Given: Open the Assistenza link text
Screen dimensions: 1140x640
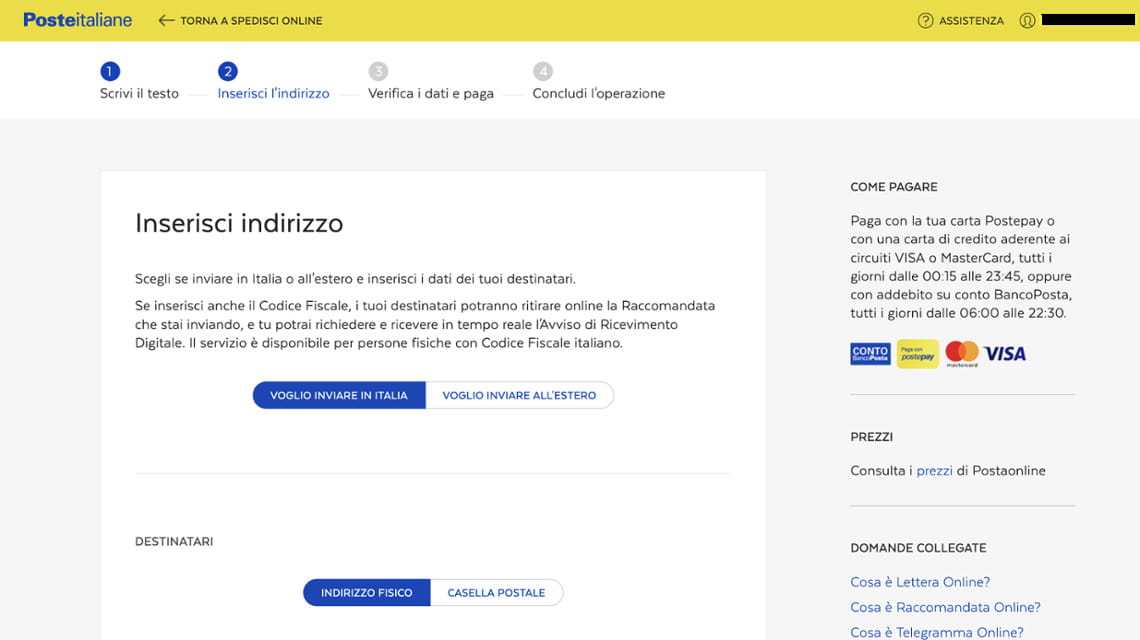Looking at the screenshot, I should pos(971,20).
